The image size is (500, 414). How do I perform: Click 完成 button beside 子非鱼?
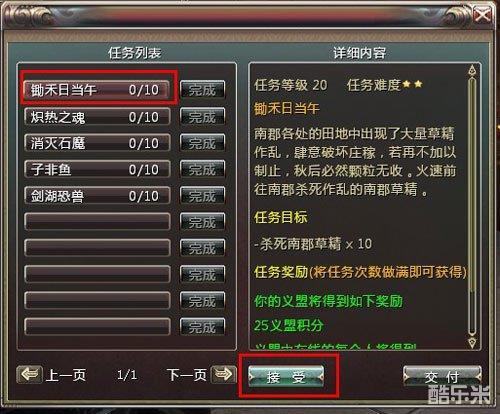coord(202,169)
